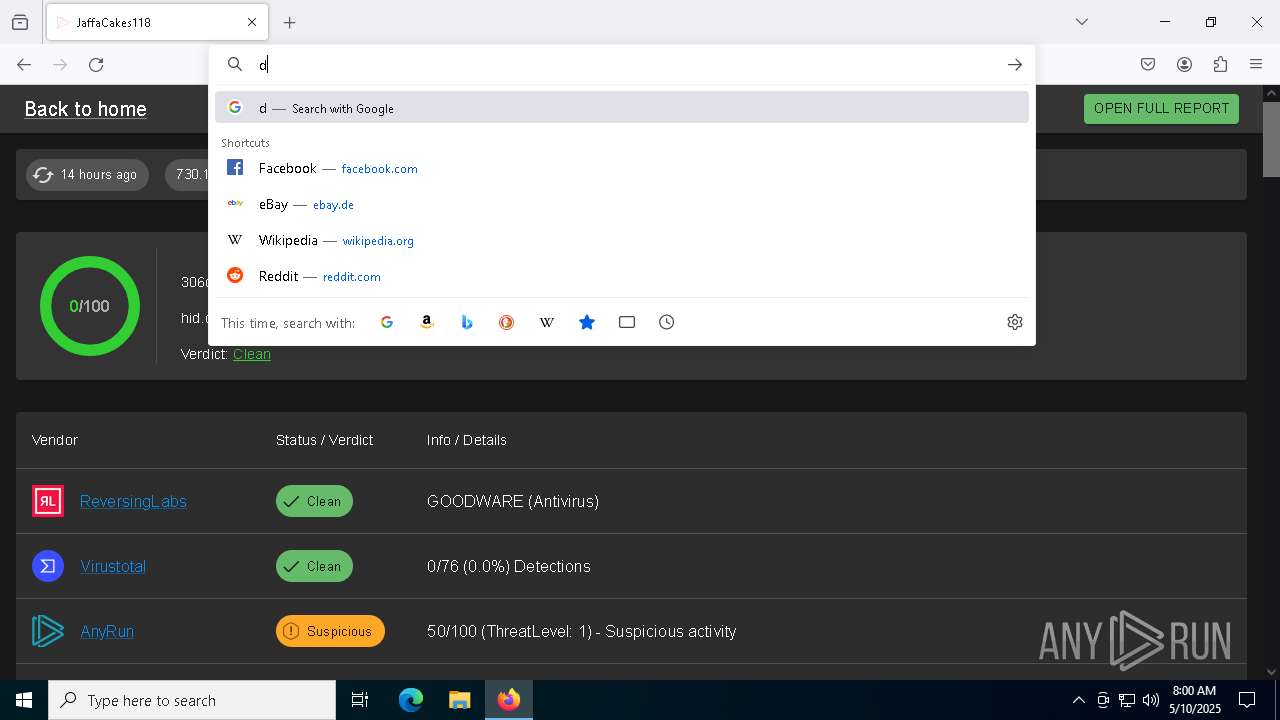Open volume control in system tray
1280x720 pixels.
[x=1151, y=700]
